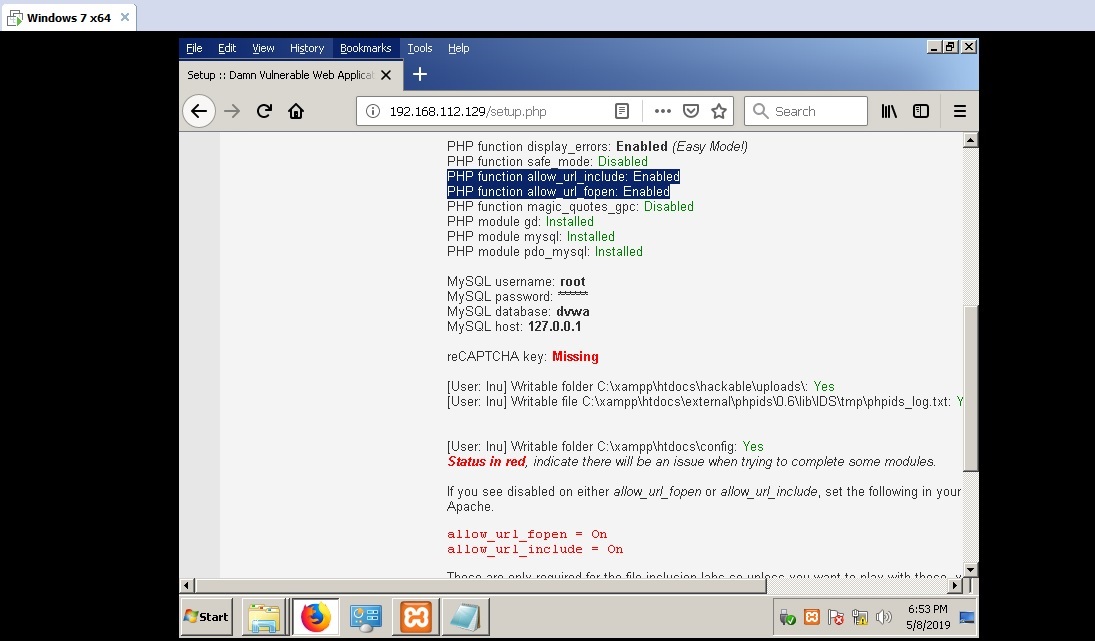Open a new tab with plus button
Screen dimensions: 1095x641
coord(420,74)
